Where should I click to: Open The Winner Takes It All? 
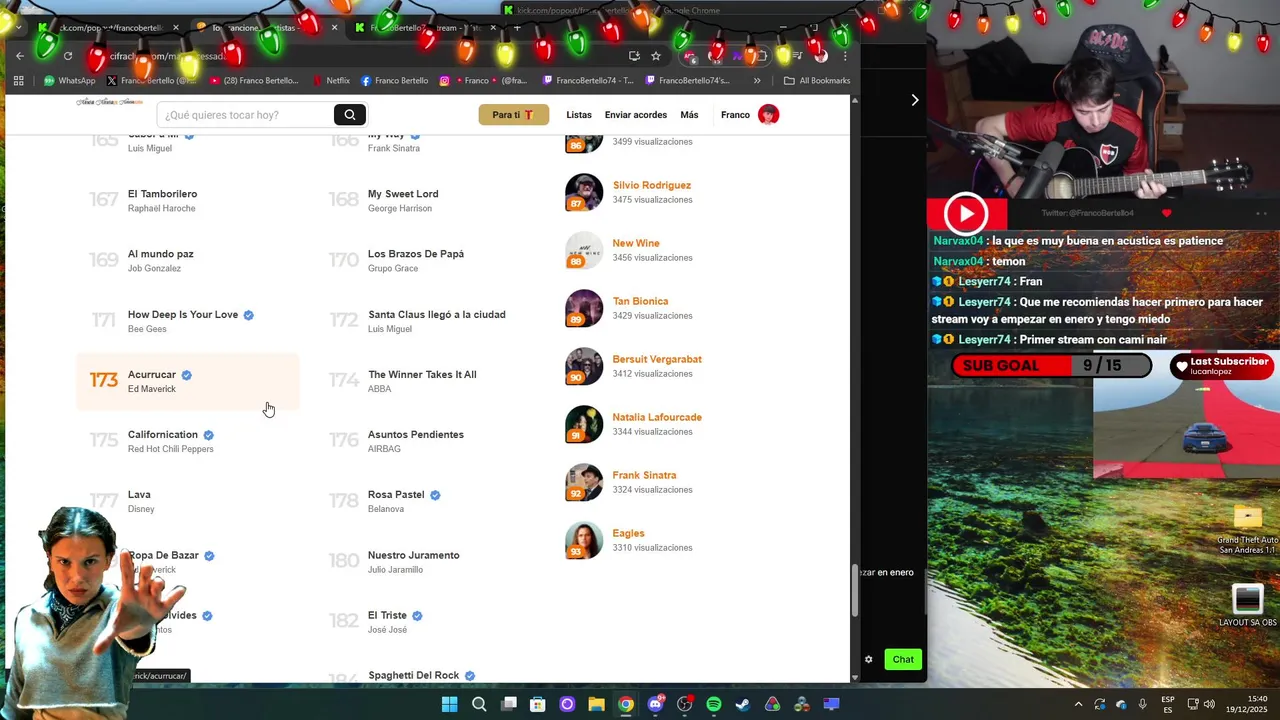tap(422, 375)
